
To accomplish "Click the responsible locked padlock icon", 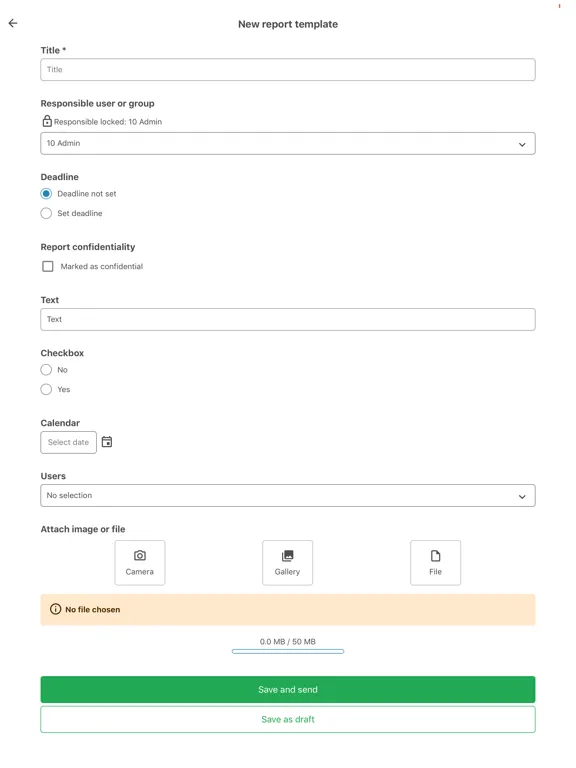I will pos(47,121).
